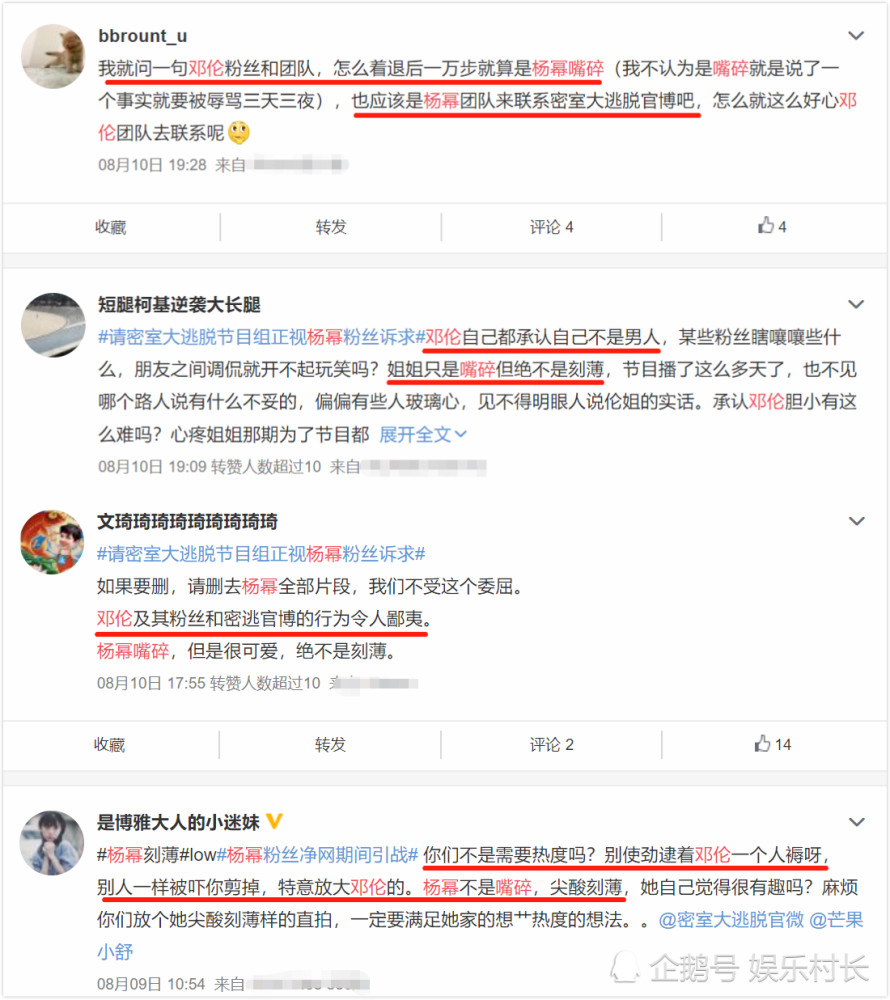Open username 短腿柯基逆袭大长腿

tap(179, 305)
